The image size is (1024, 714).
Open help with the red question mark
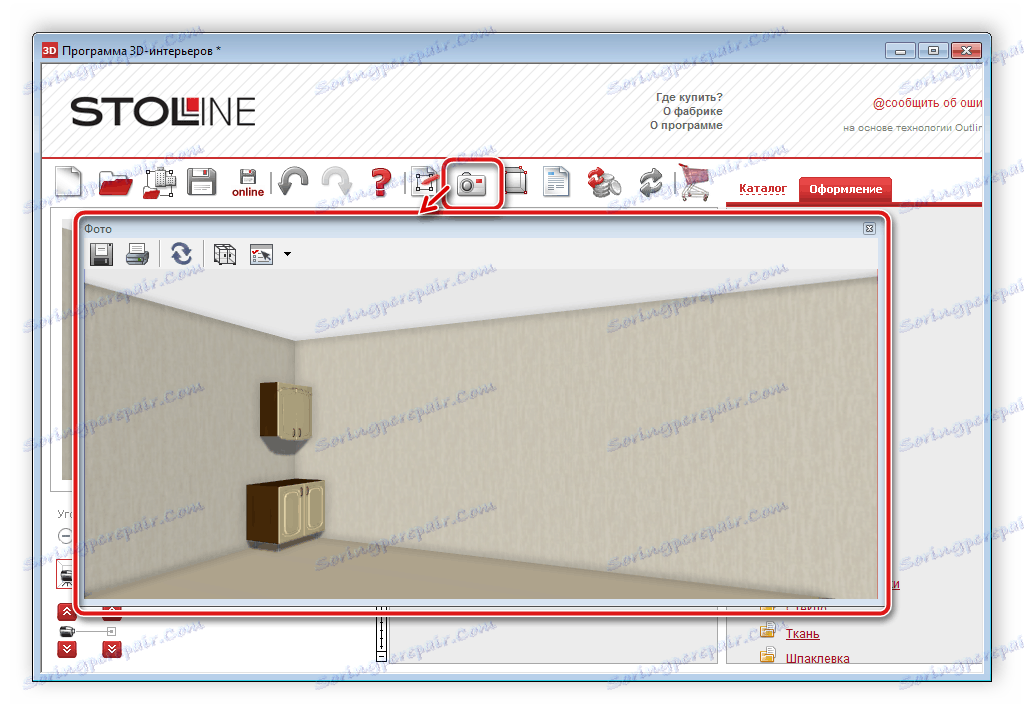[x=381, y=182]
